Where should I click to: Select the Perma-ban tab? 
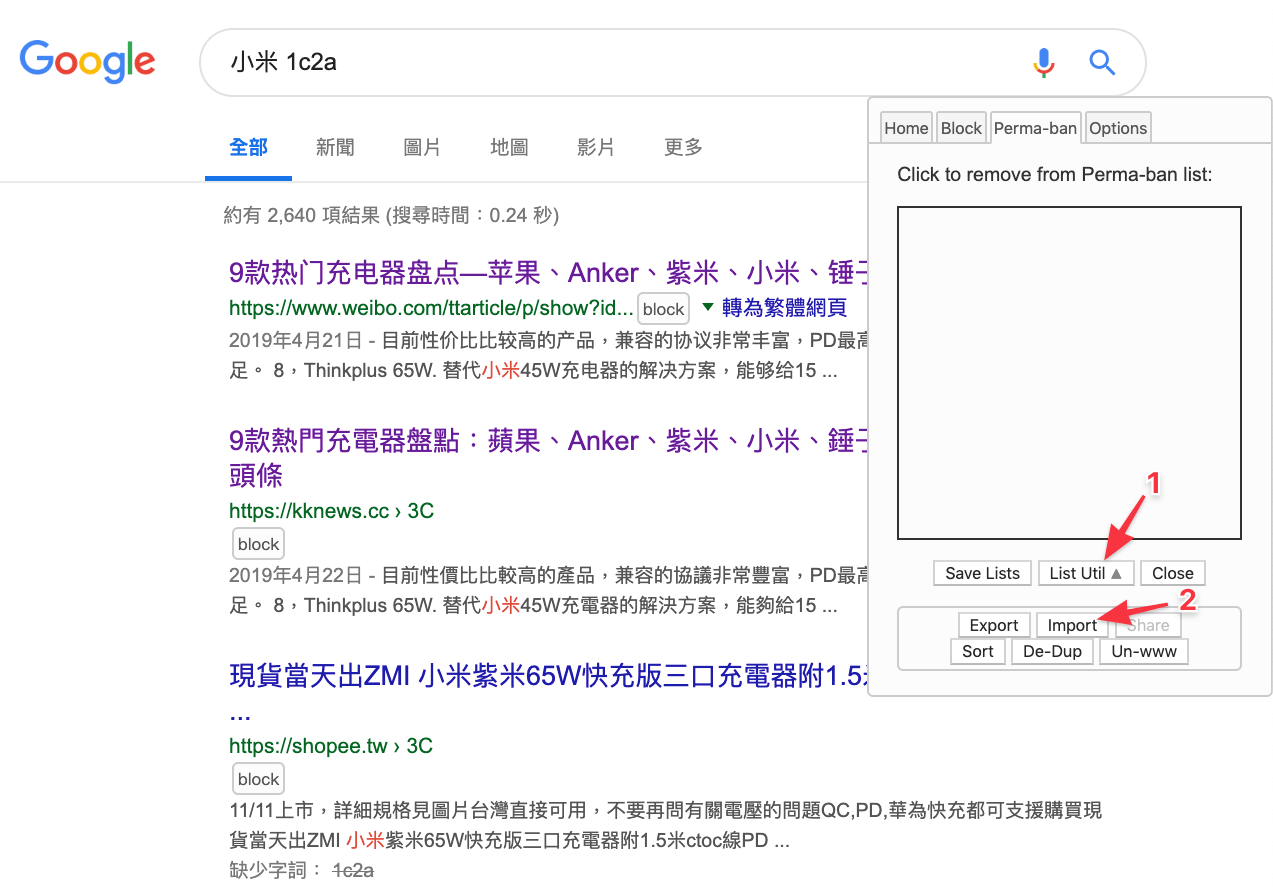click(1035, 128)
